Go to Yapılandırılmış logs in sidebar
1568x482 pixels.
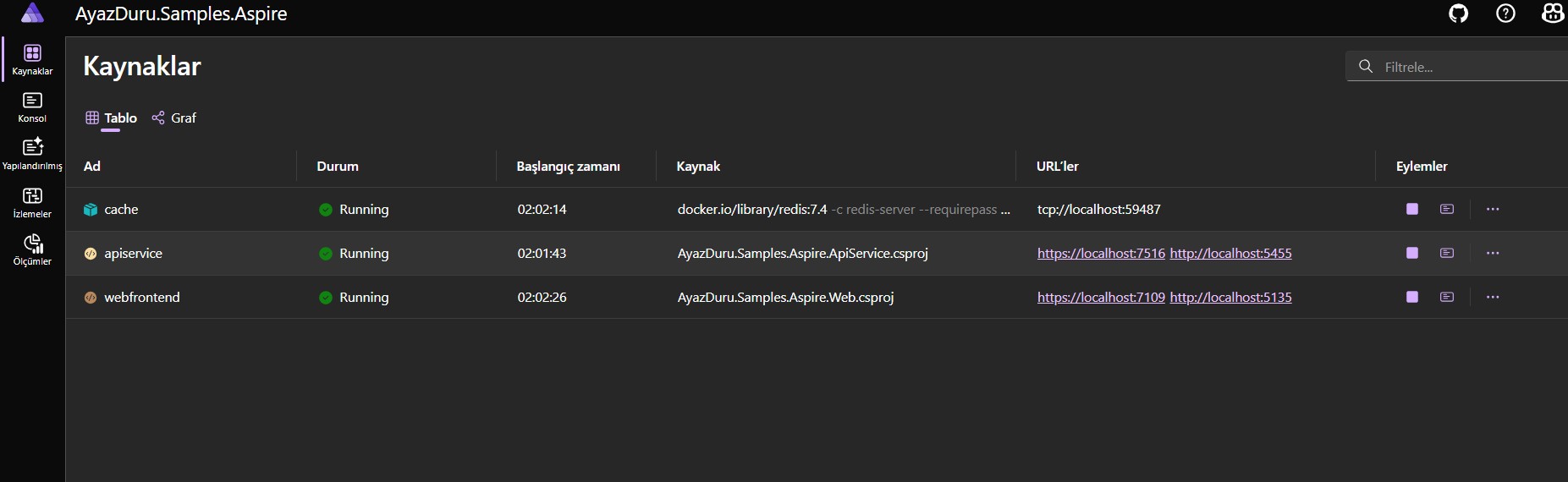tap(32, 155)
